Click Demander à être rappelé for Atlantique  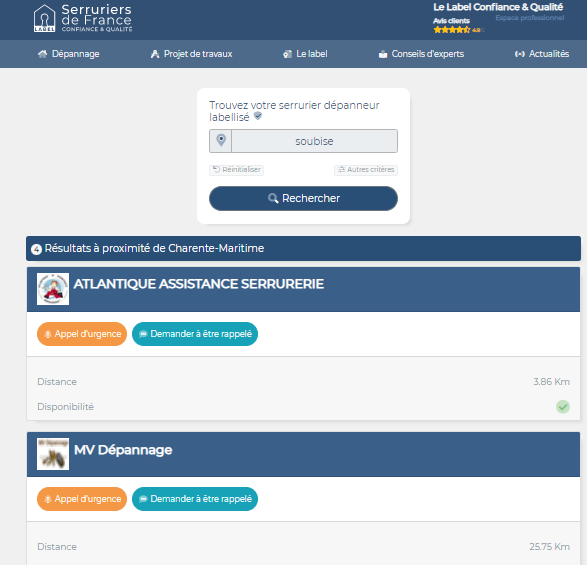[x=195, y=334]
